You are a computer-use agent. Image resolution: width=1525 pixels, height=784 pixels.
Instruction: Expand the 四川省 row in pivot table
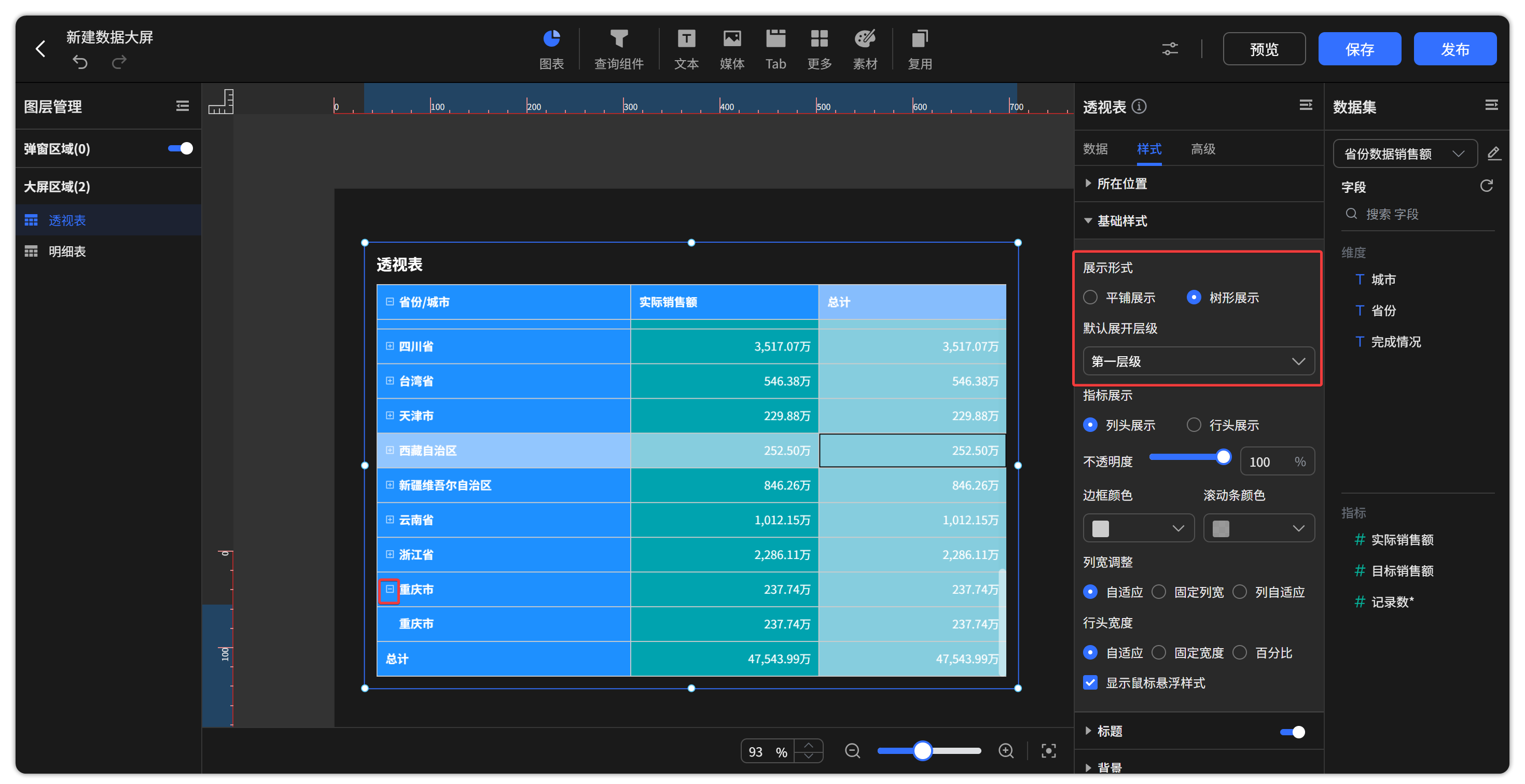click(390, 346)
